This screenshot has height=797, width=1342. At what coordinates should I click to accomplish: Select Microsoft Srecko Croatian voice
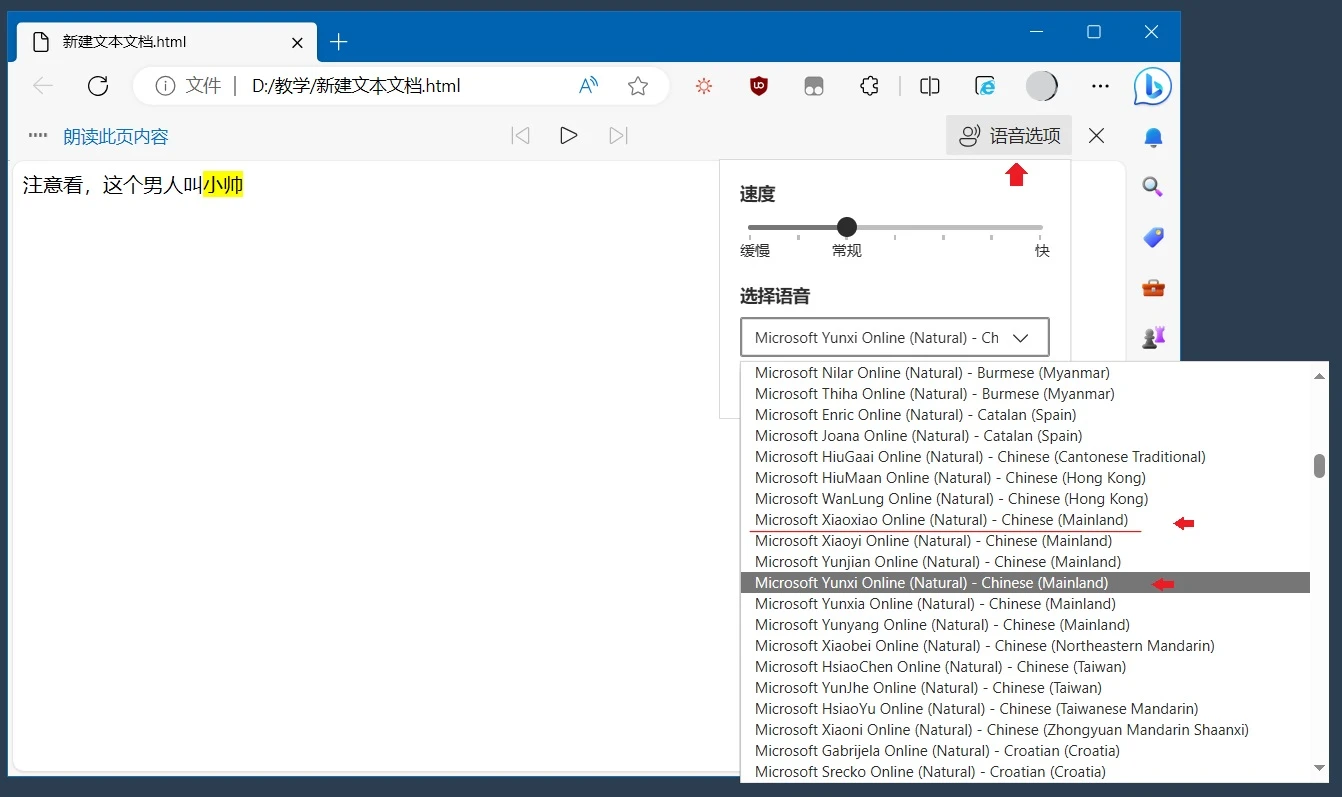(1025, 772)
